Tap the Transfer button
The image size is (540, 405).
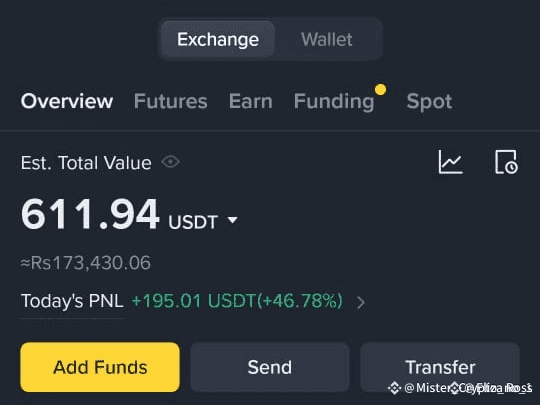click(x=440, y=367)
